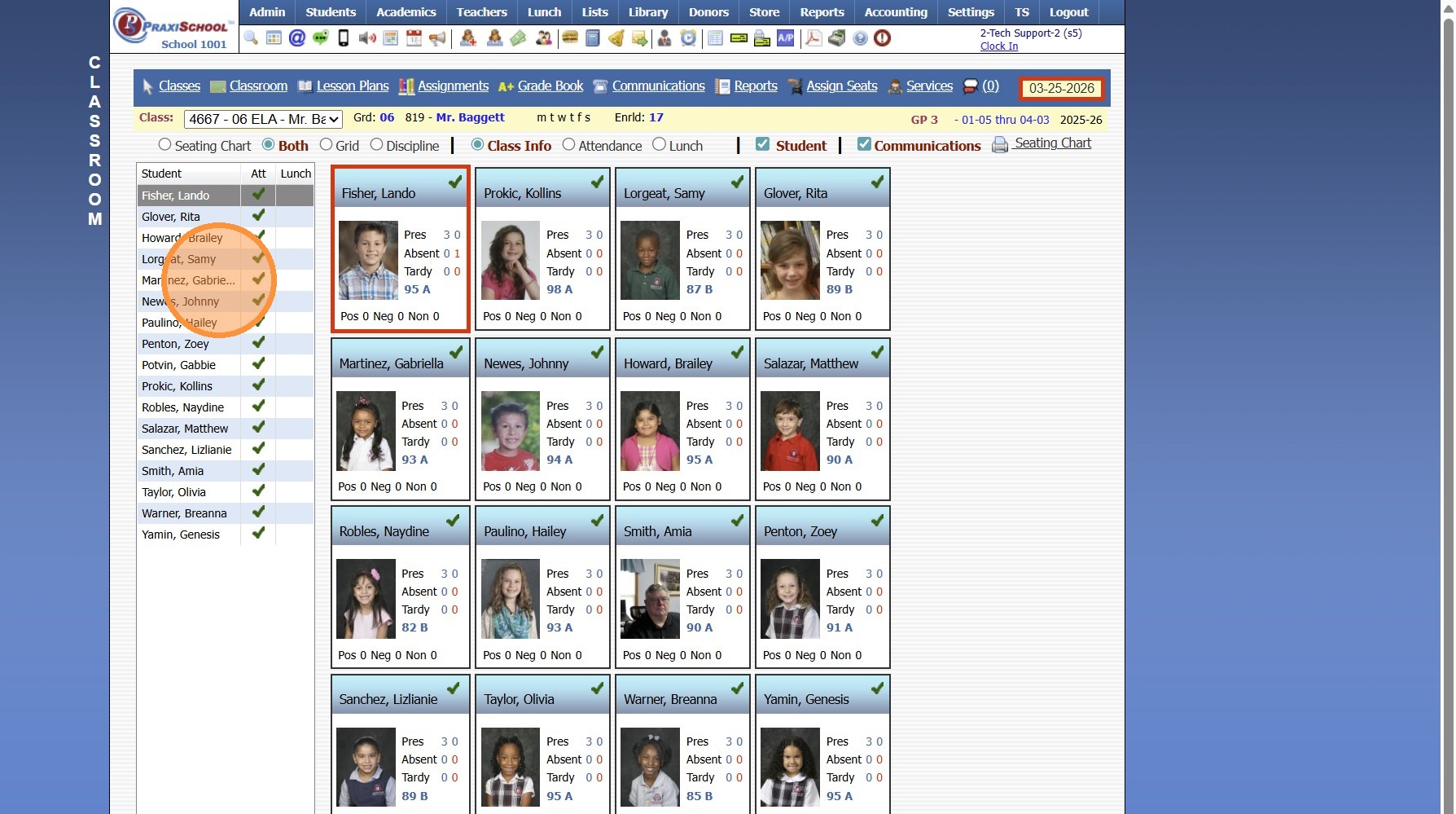
Task: Click Samy Lorgeat's student photo
Action: click(x=650, y=261)
